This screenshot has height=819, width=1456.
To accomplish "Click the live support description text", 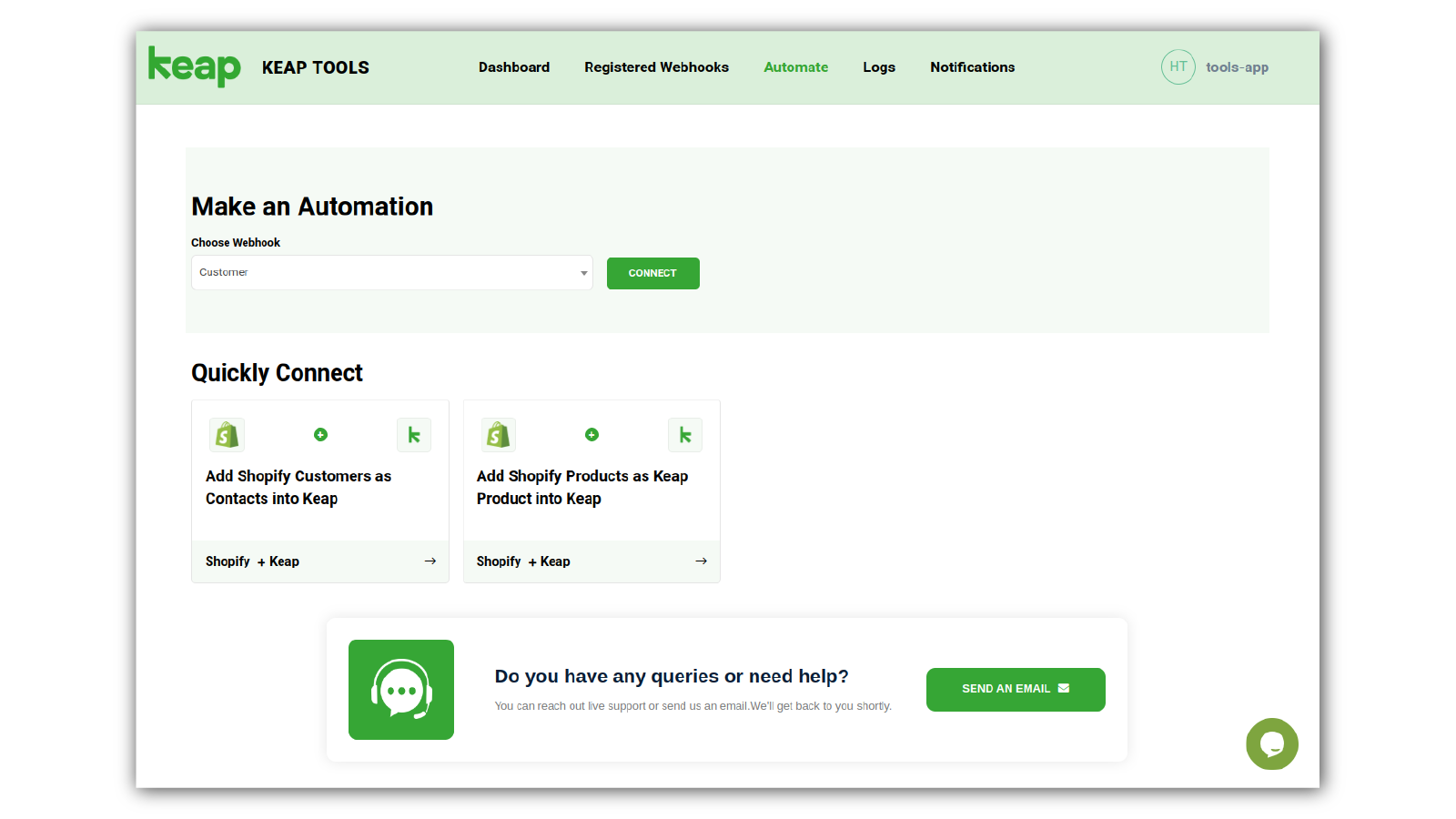I will [x=693, y=706].
